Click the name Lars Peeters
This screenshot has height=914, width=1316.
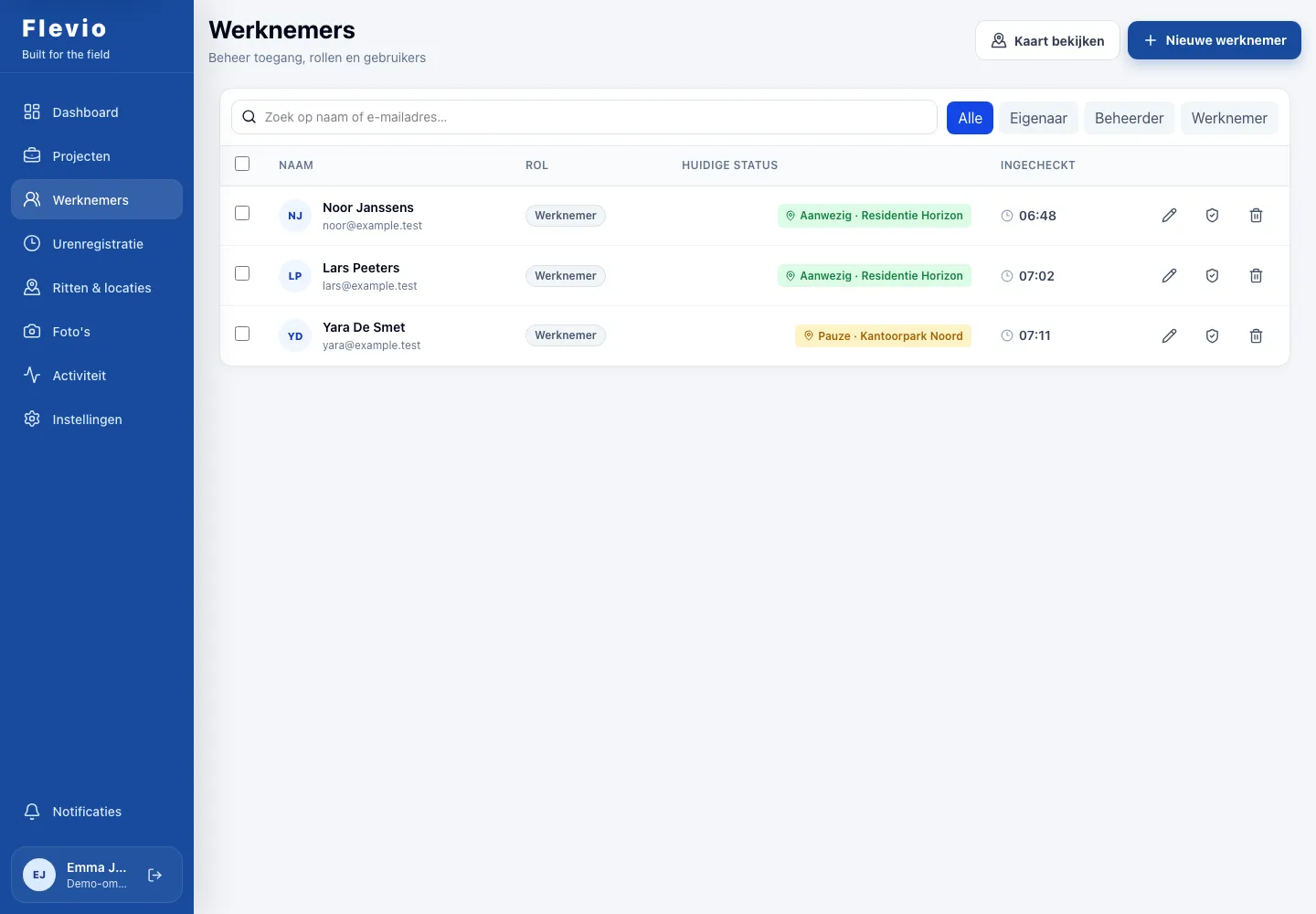pyautogui.click(x=361, y=268)
